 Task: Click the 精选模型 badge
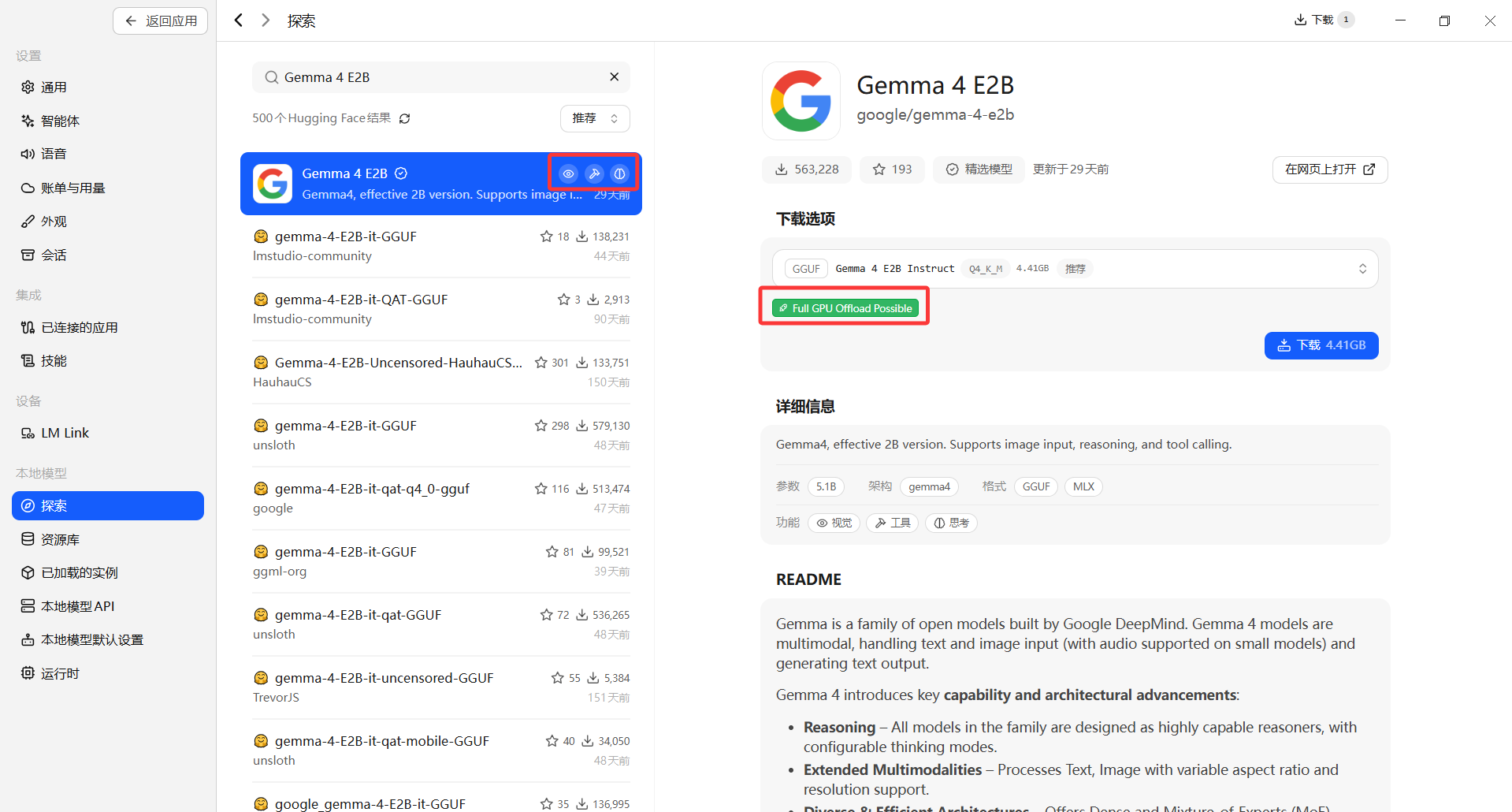click(x=979, y=169)
